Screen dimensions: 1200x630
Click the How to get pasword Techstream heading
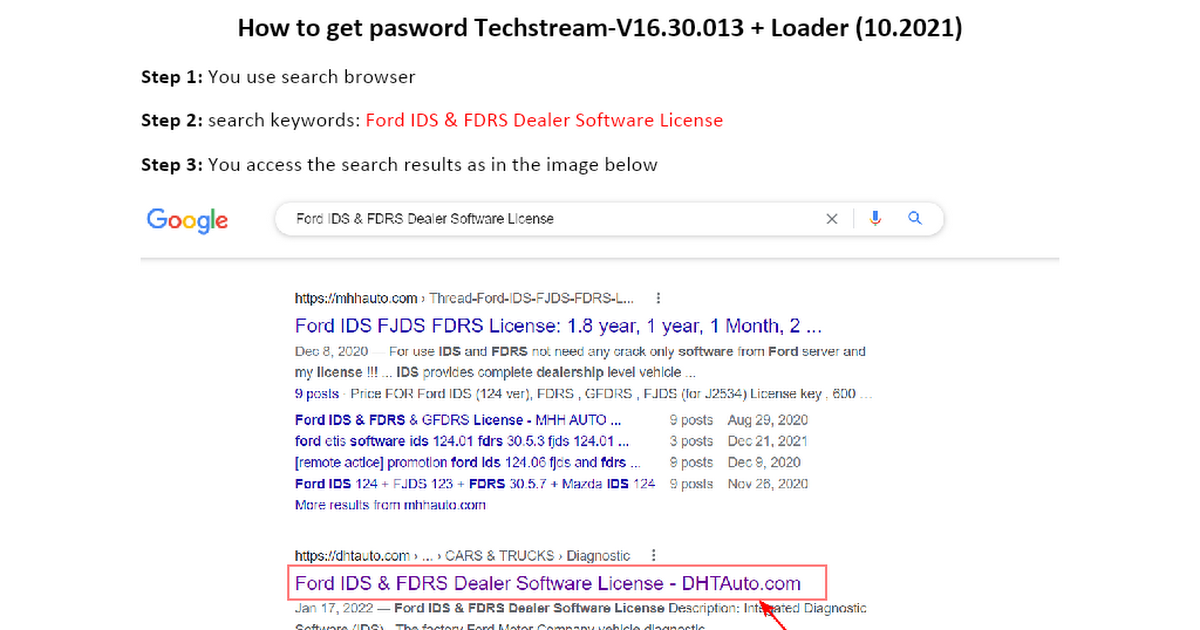point(600,28)
